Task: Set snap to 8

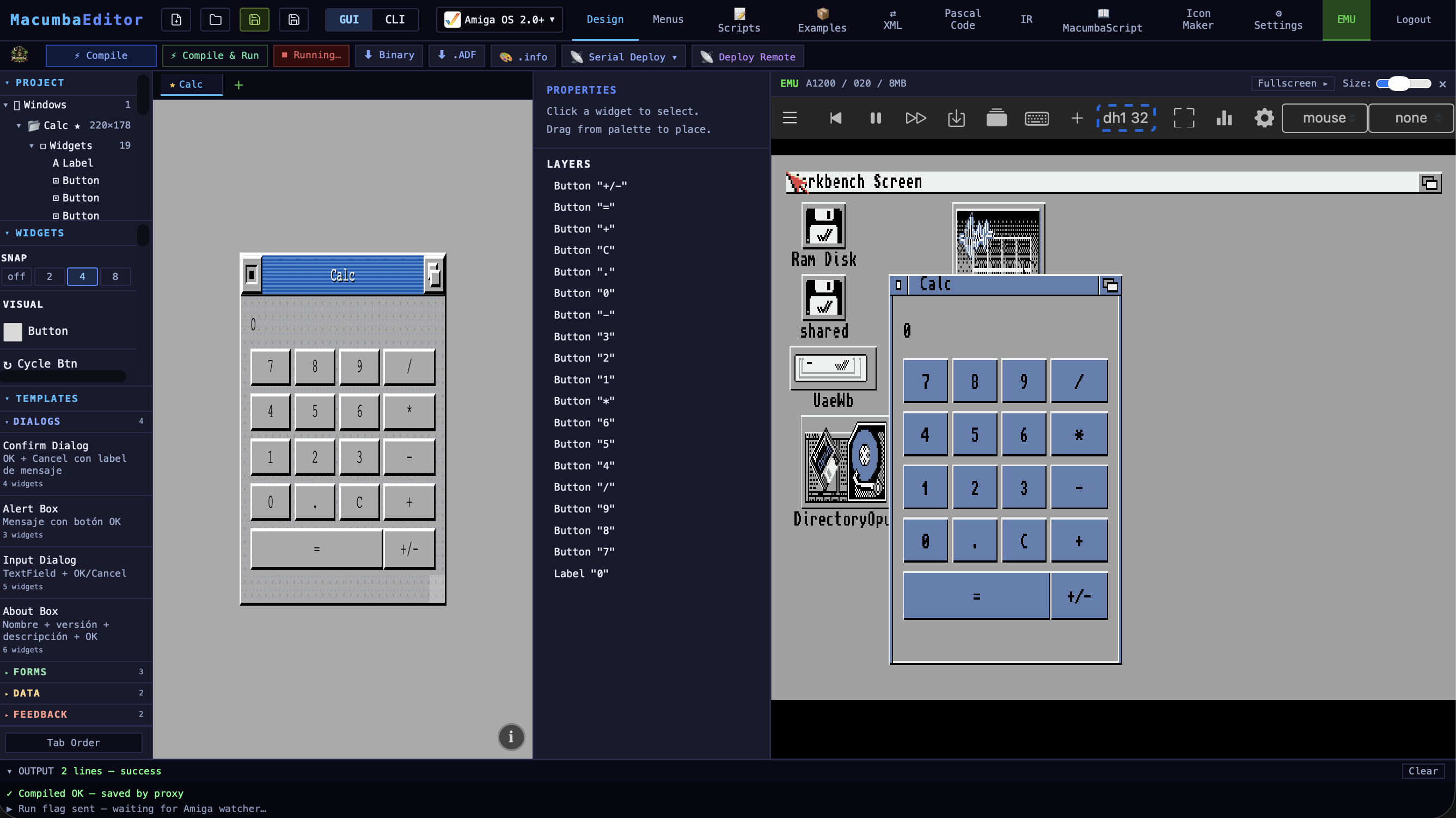Action: [115, 277]
